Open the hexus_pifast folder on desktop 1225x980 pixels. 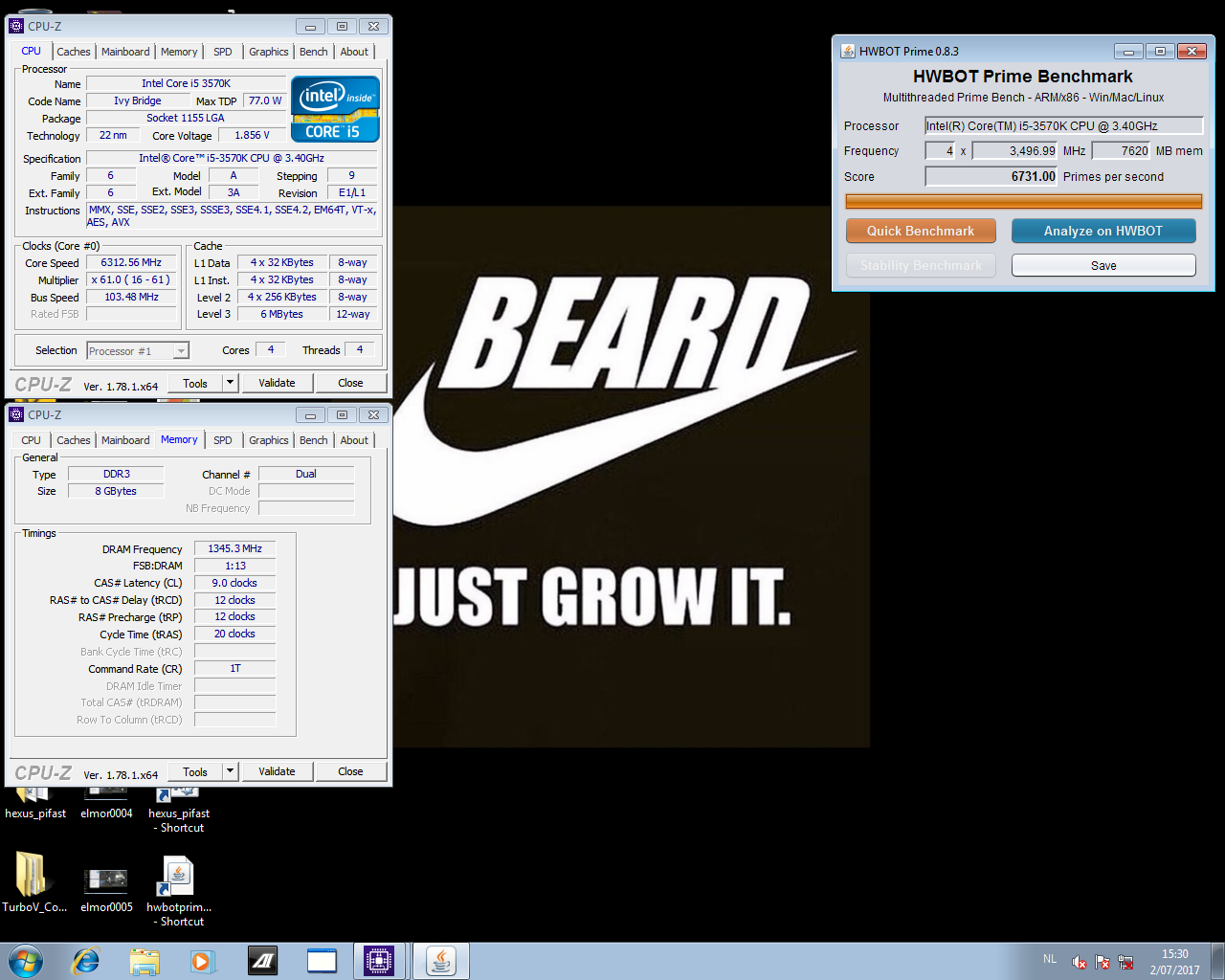[x=35, y=802]
